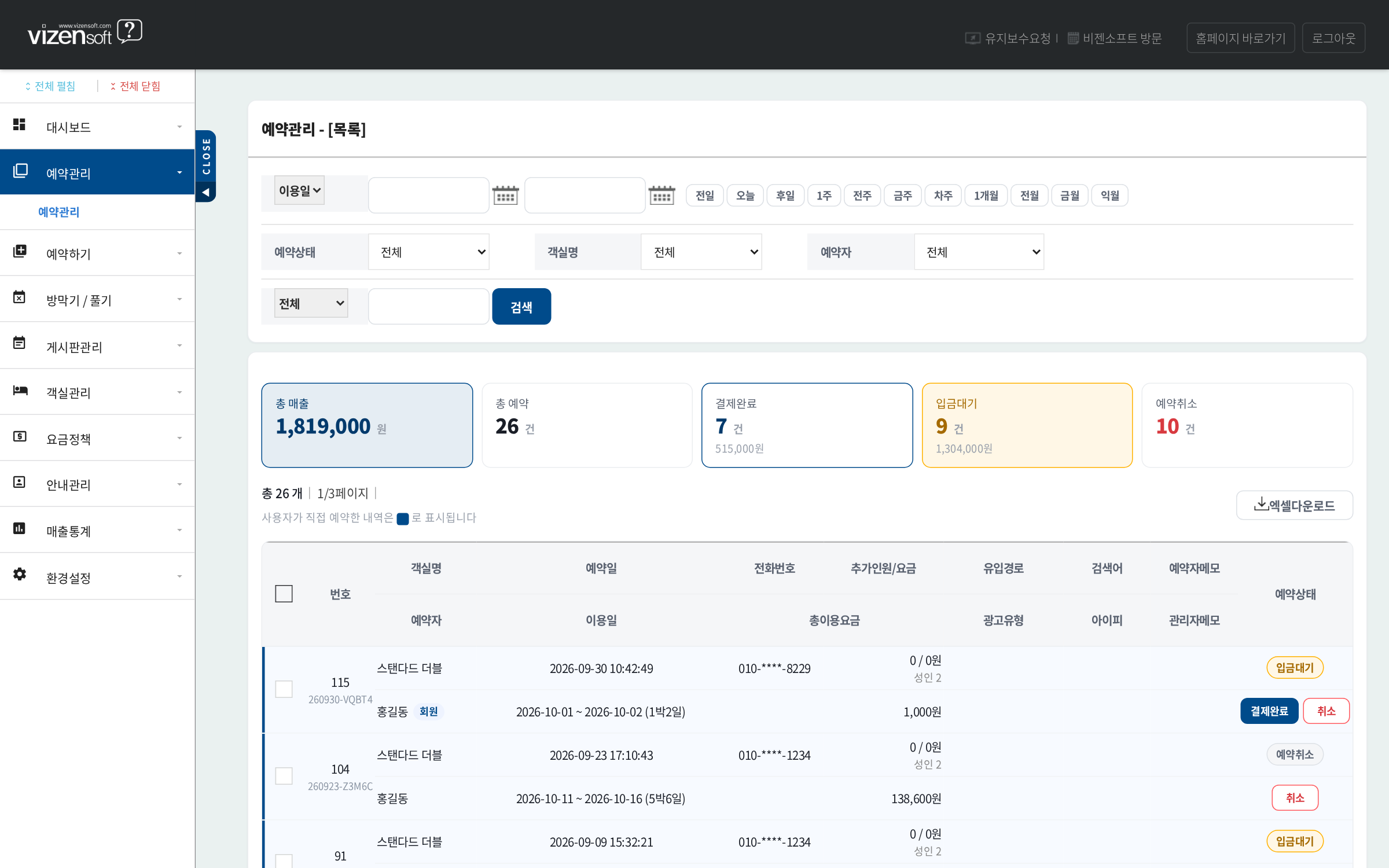
Task: Click the 객실관리 bed icon
Action: pos(20,391)
